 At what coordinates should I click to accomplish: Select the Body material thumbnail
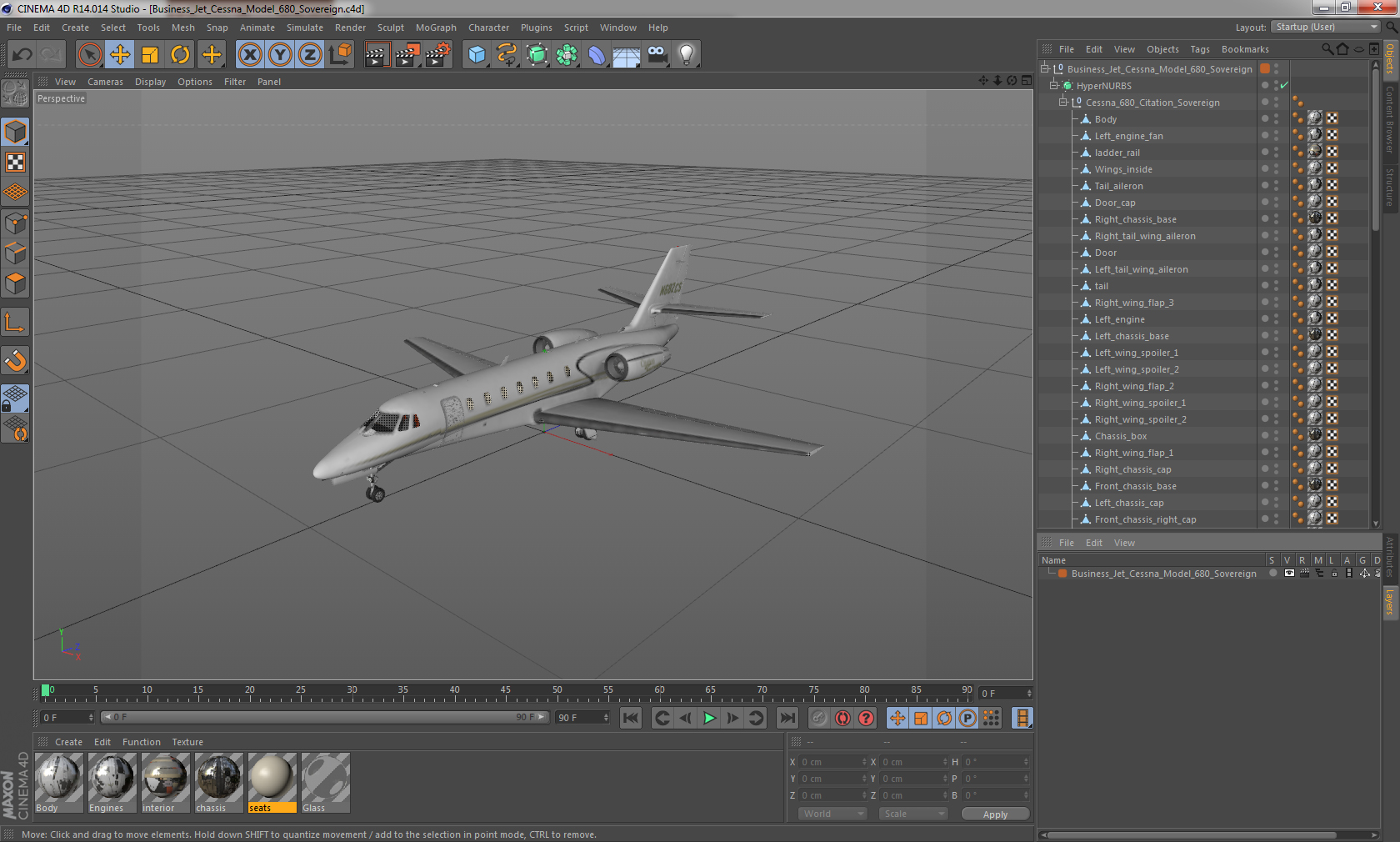click(59, 783)
